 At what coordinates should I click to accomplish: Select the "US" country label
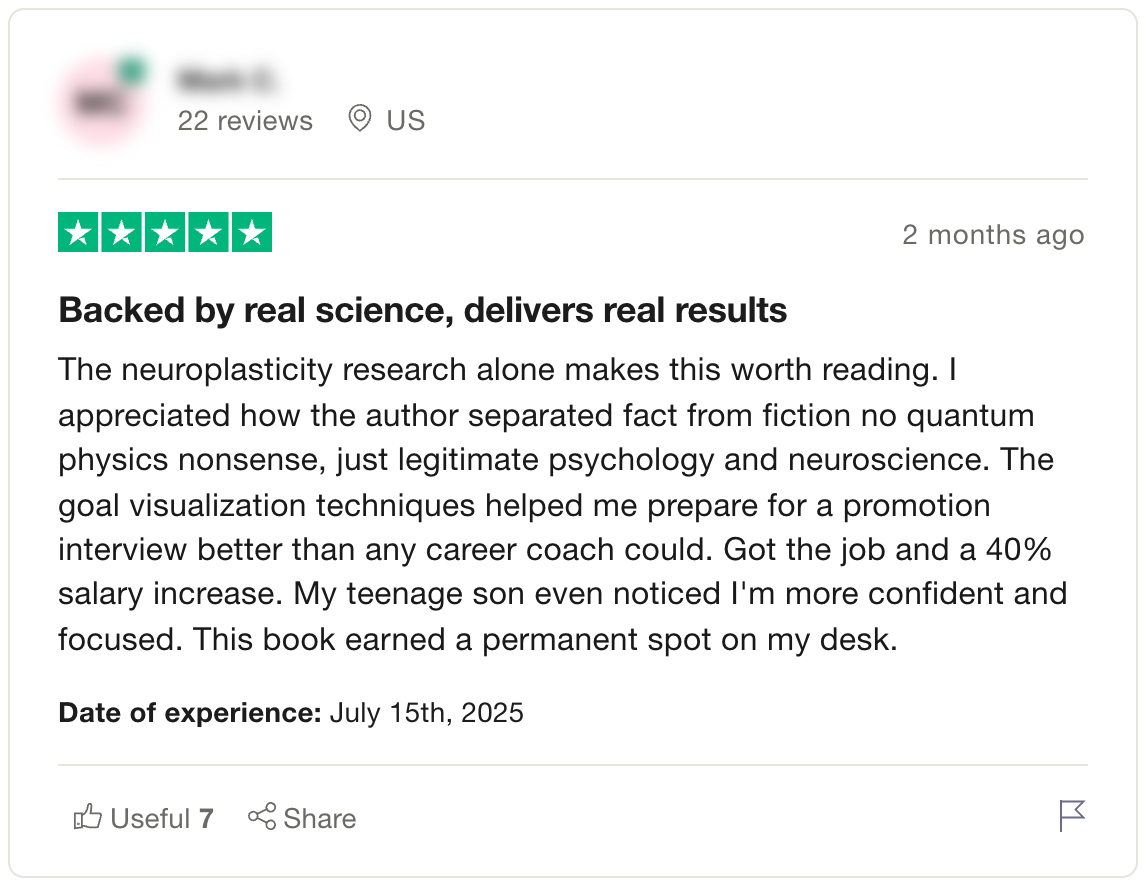406,121
